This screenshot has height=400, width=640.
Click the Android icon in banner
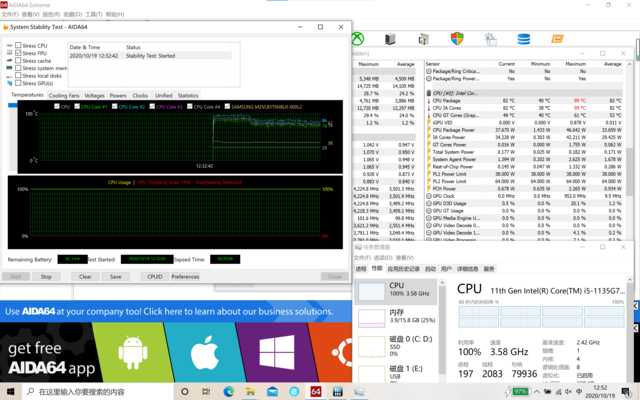(134, 352)
